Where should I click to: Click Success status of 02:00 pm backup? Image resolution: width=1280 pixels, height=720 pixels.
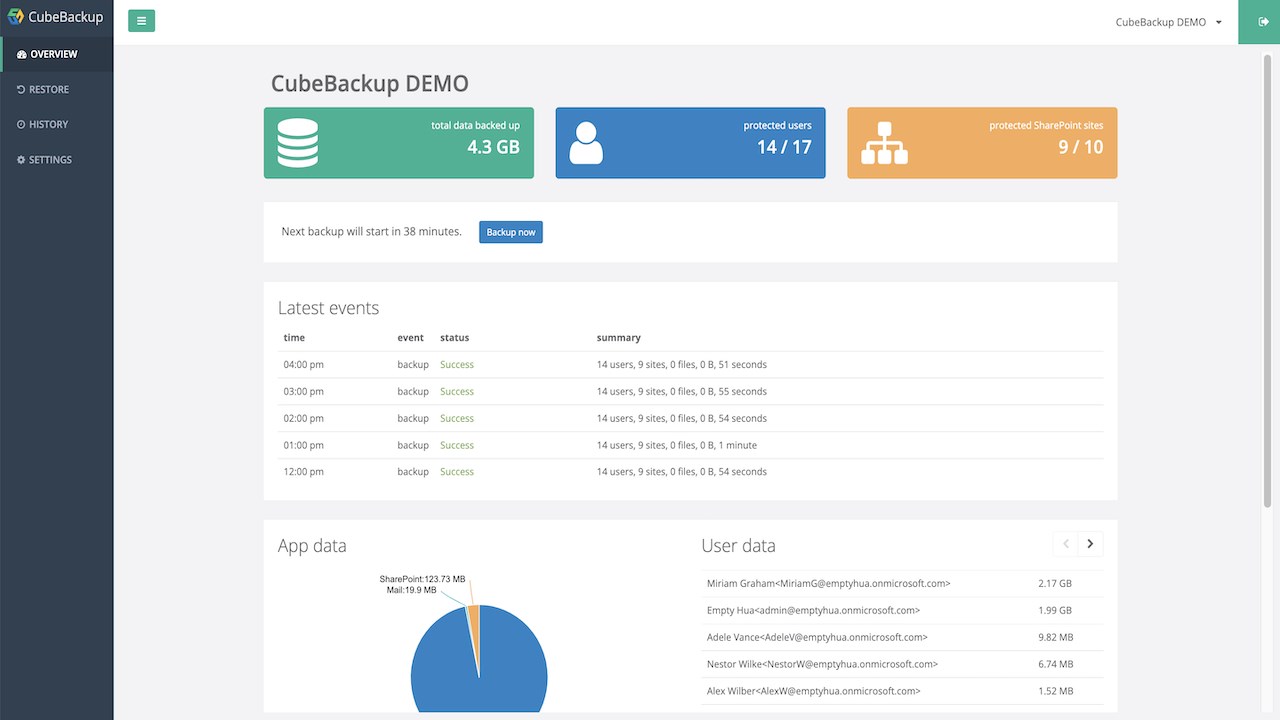click(457, 418)
